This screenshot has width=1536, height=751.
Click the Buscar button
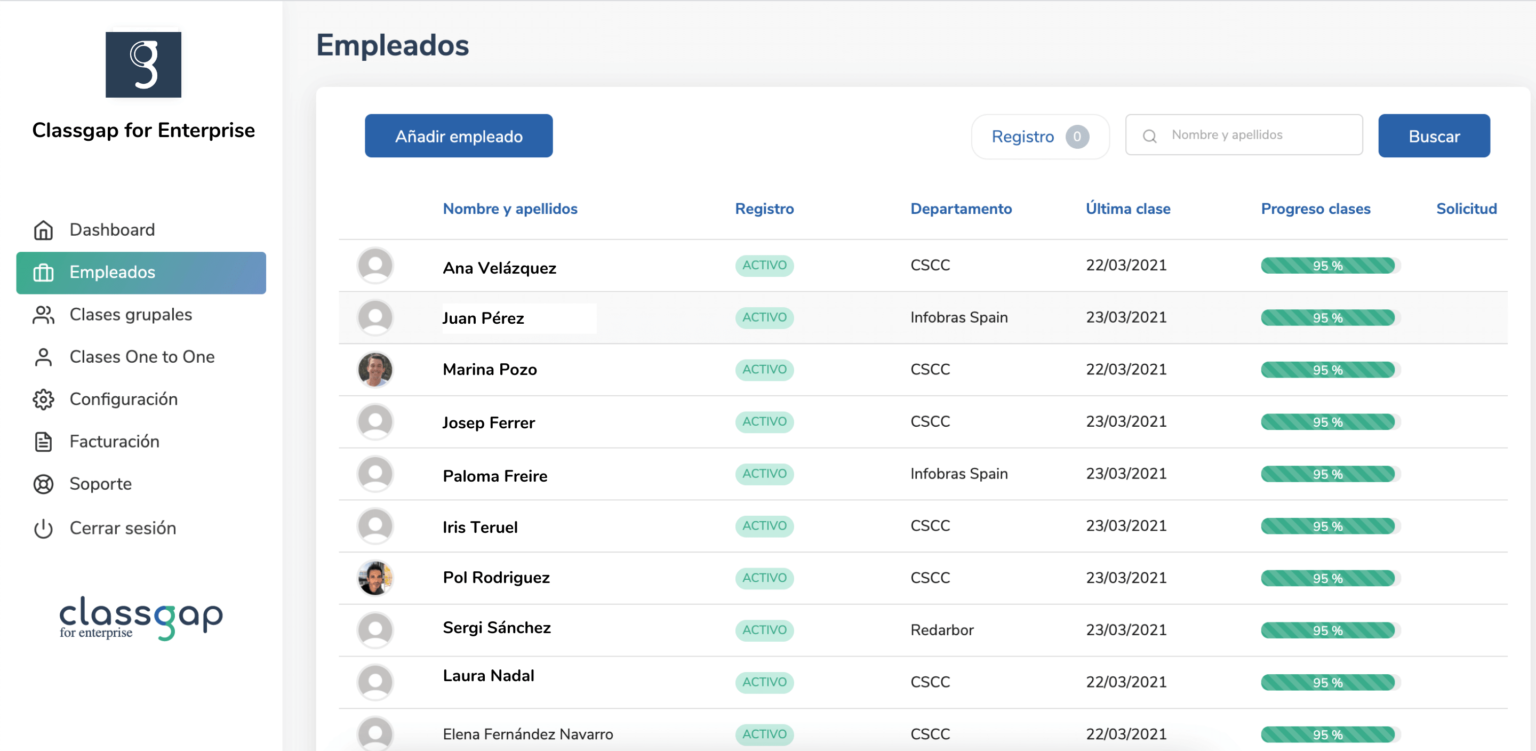1434,136
